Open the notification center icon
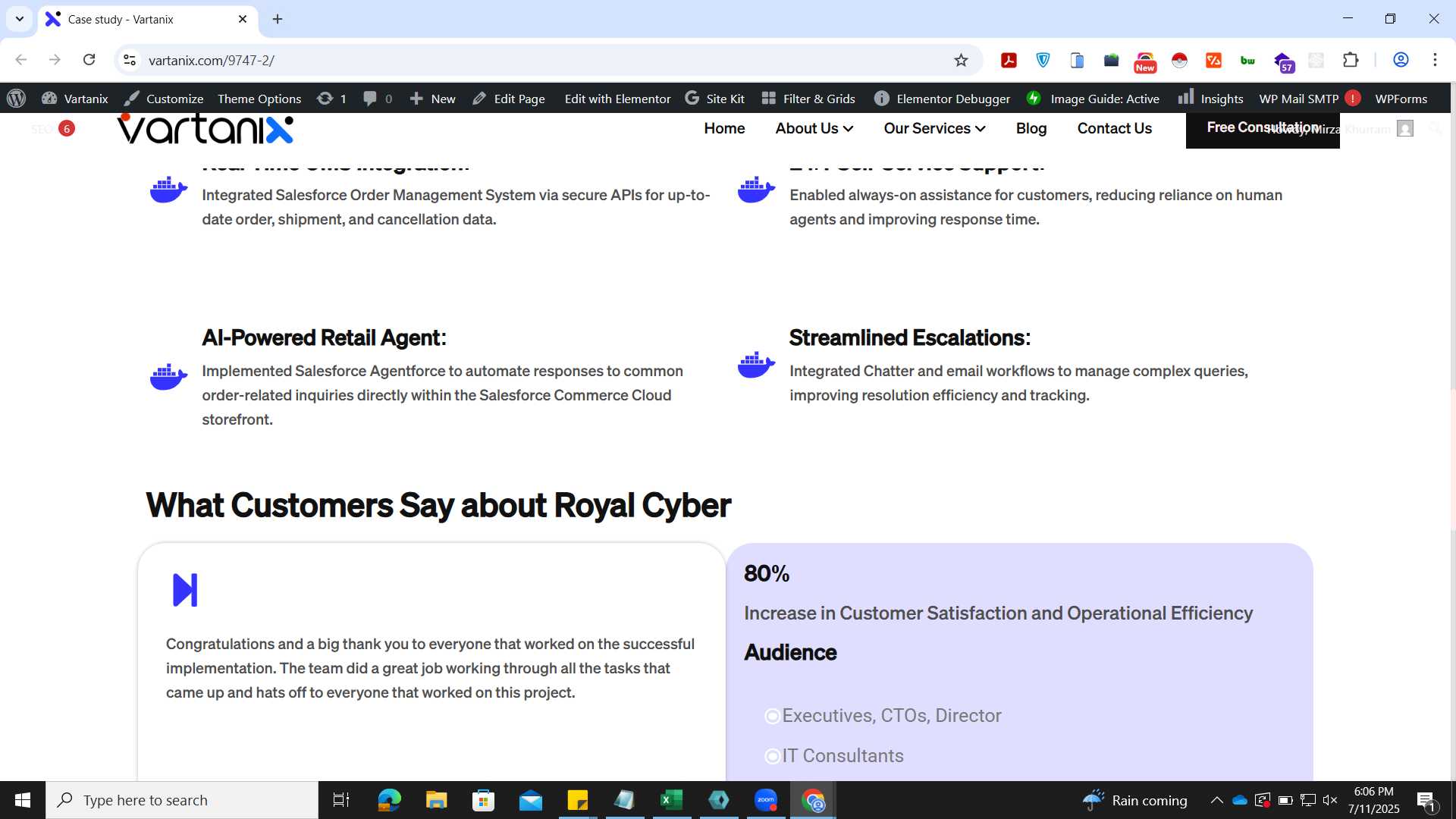 (x=1426, y=801)
